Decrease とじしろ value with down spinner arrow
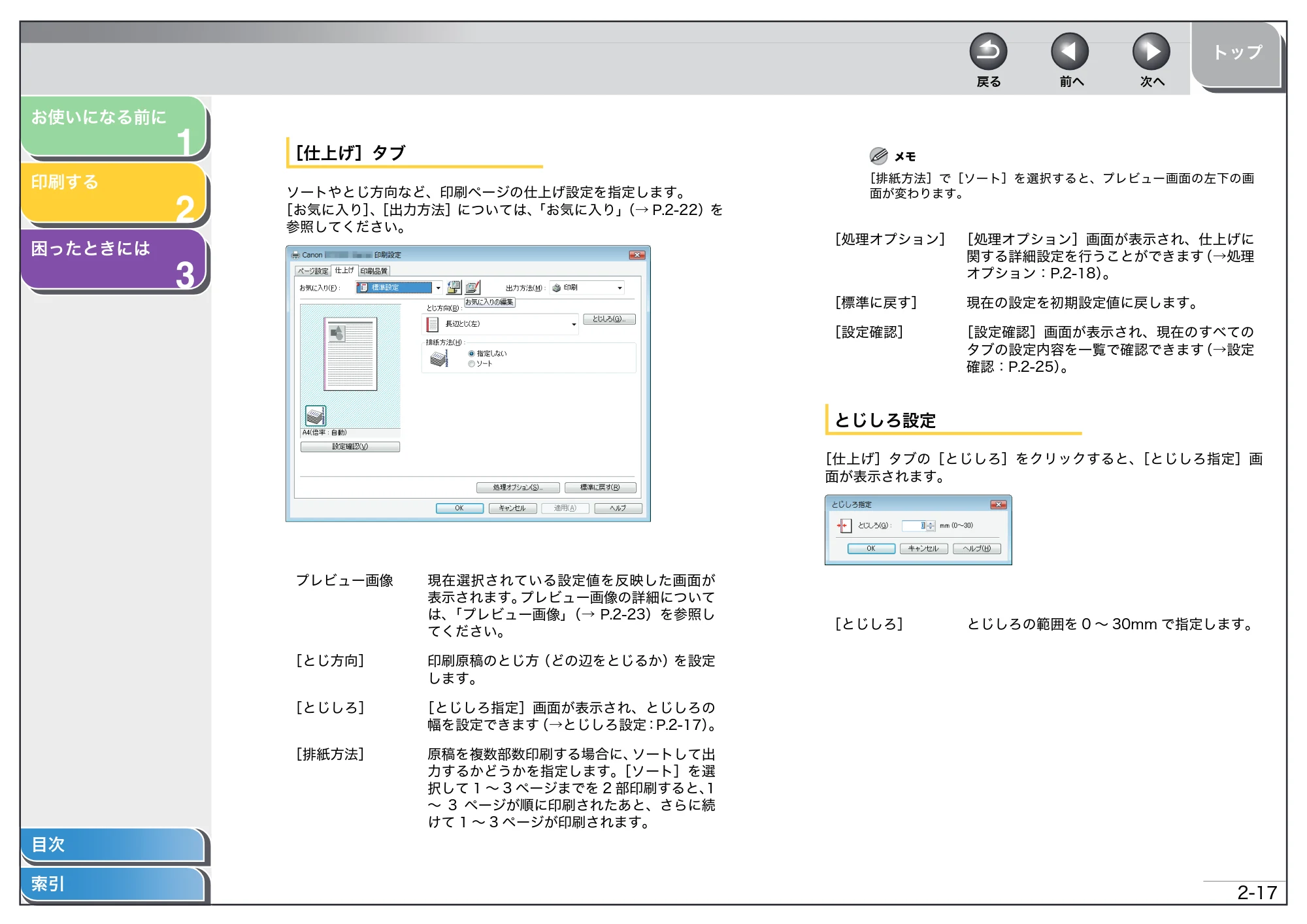The image size is (1307, 924). [x=931, y=528]
